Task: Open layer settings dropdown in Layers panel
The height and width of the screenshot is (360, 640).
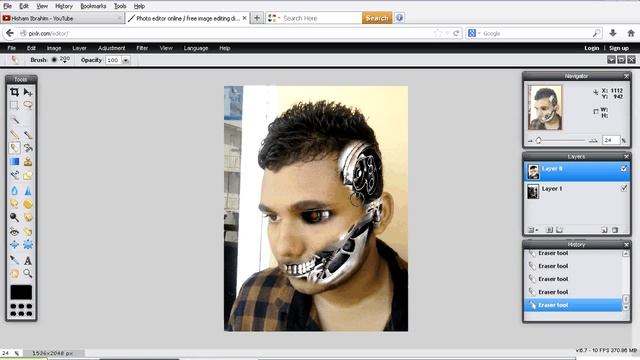Action: (x=533, y=230)
